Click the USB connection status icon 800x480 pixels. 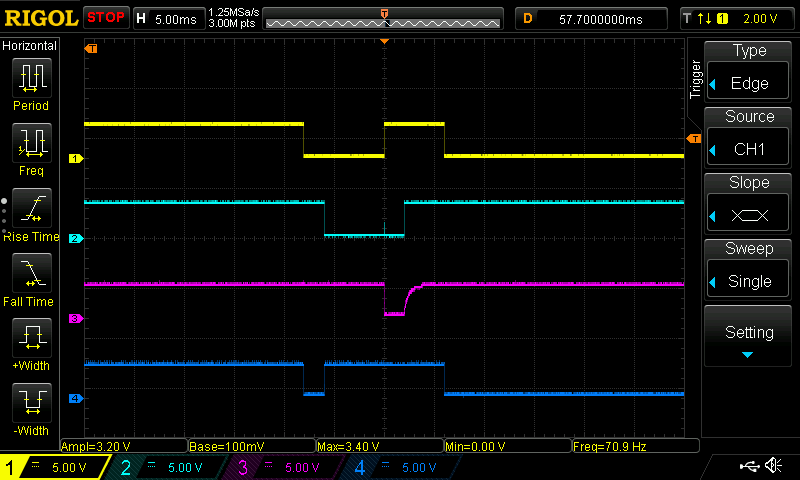coord(749,465)
